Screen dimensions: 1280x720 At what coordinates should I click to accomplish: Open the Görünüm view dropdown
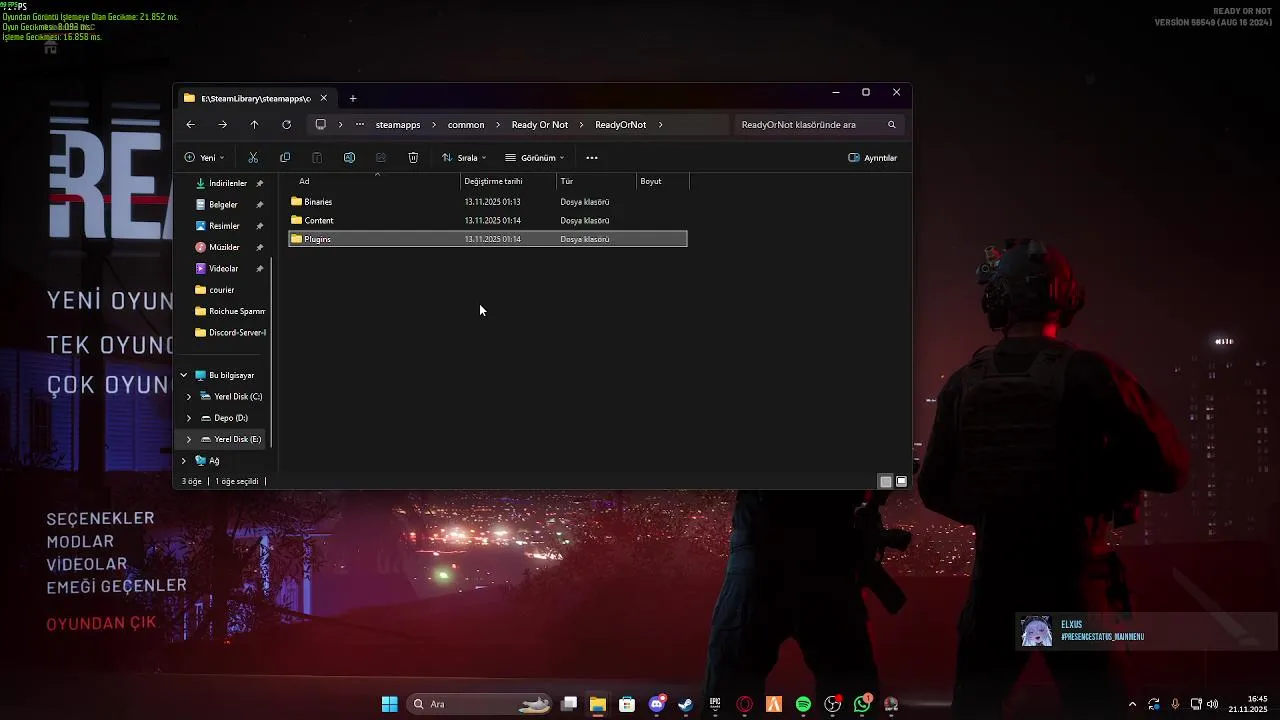pos(535,158)
